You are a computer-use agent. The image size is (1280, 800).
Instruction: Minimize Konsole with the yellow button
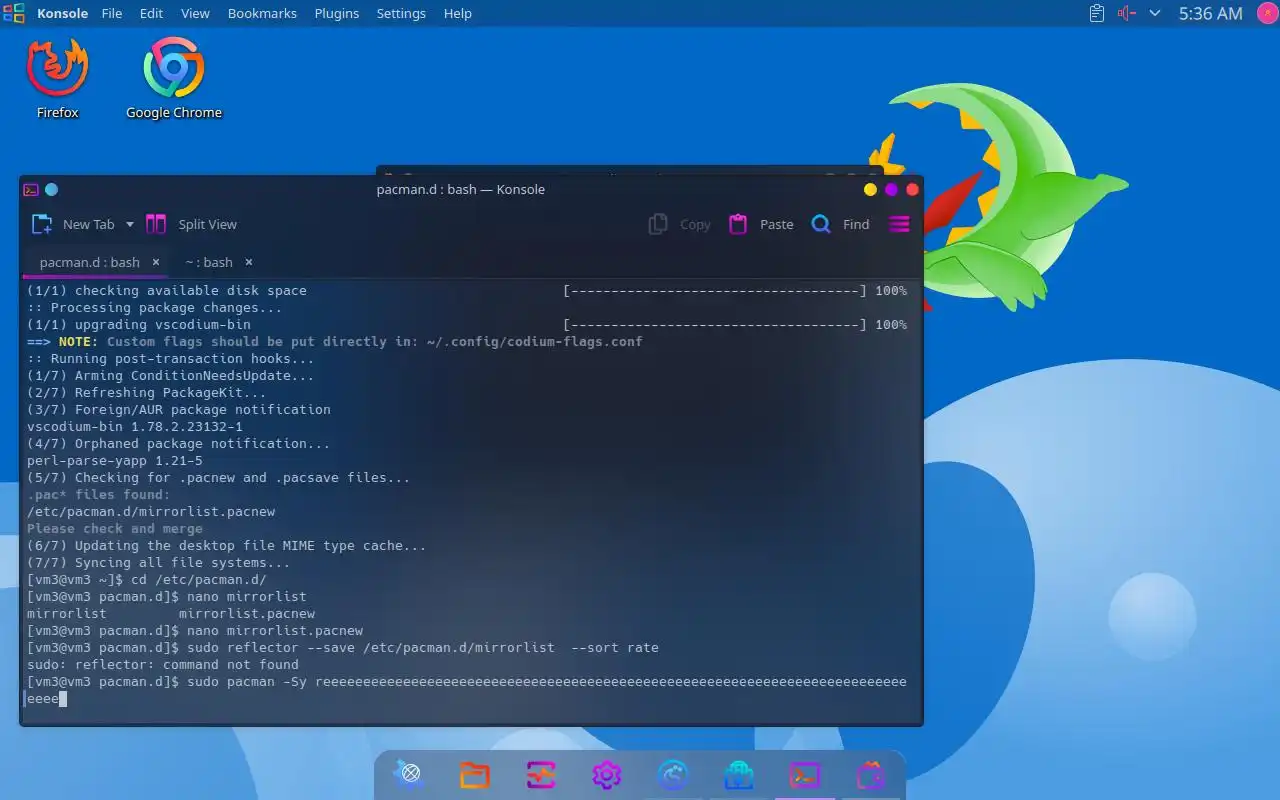pyautogui.click(x=870, y=189)
